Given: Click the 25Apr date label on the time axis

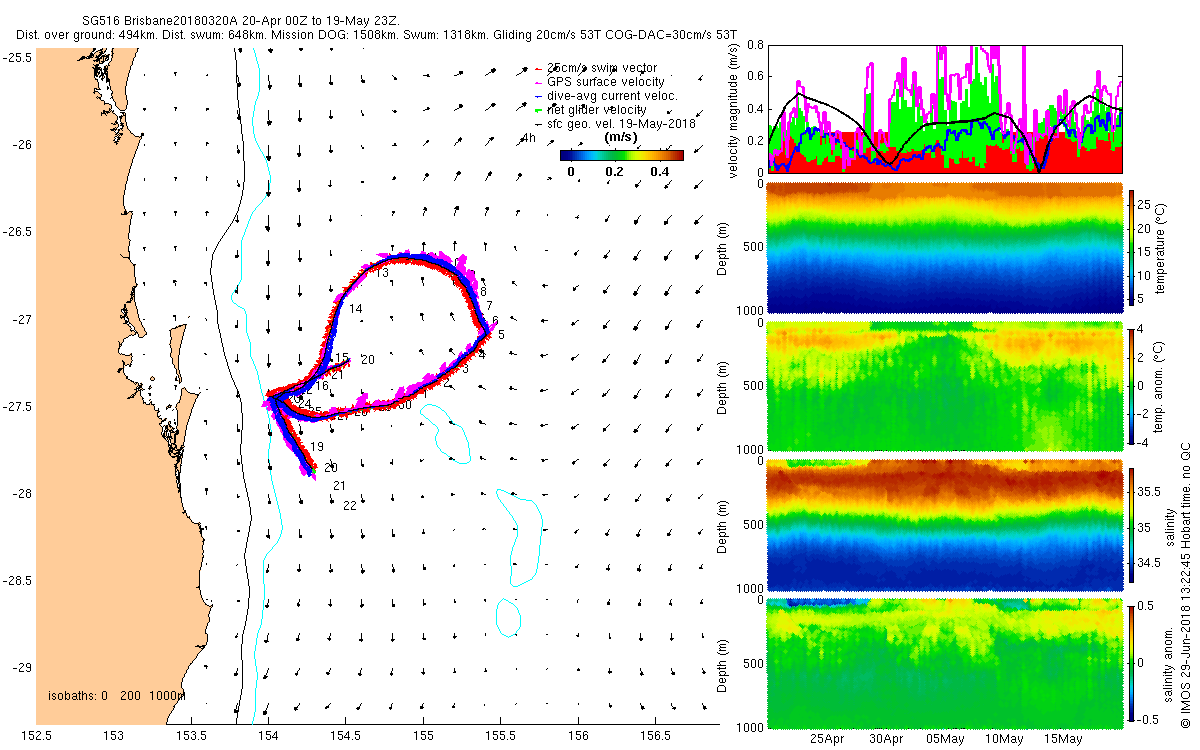Looking at the screenshot, I should coord(829,739).
